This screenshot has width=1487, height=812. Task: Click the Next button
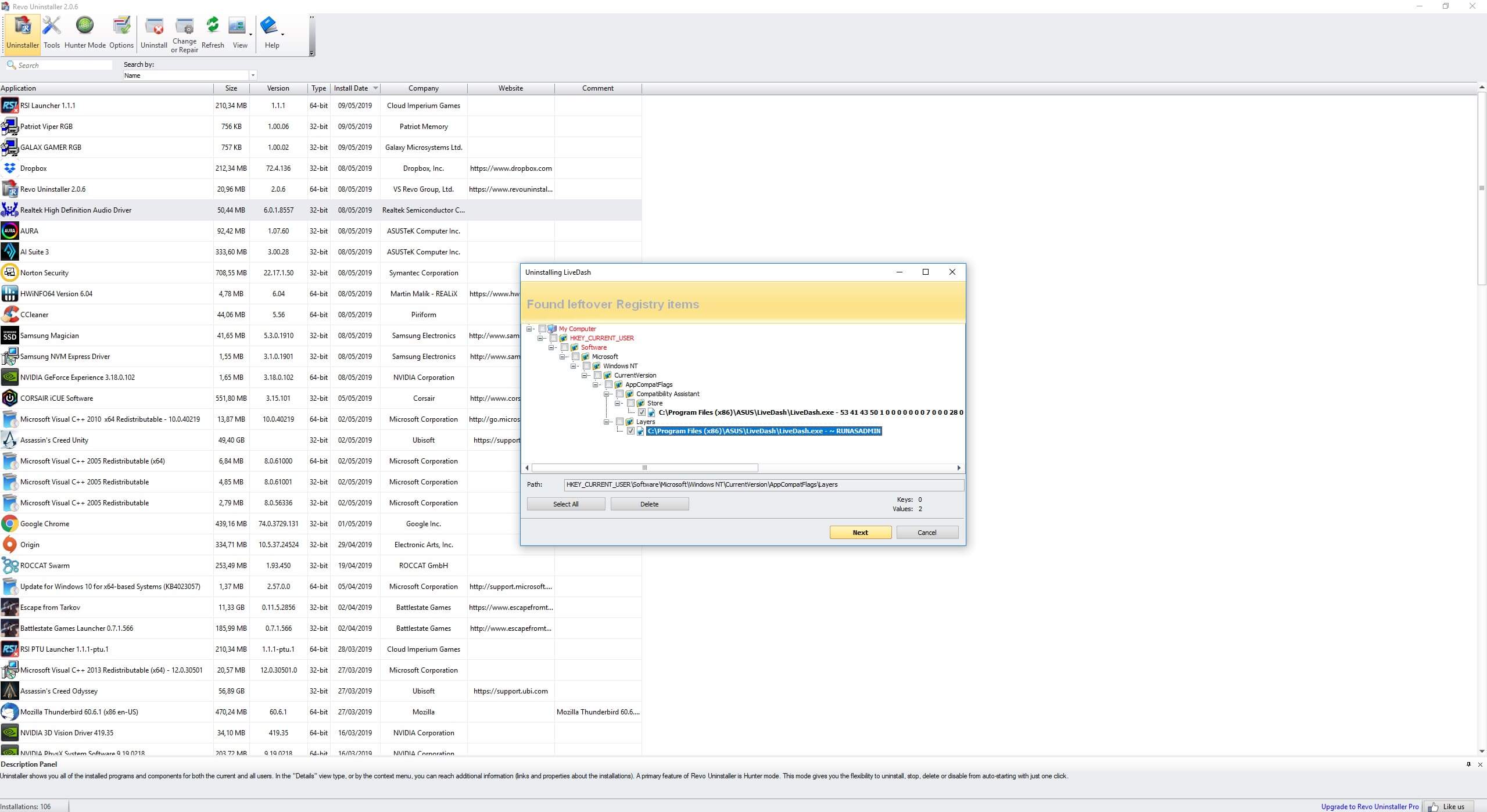(861, 533)
